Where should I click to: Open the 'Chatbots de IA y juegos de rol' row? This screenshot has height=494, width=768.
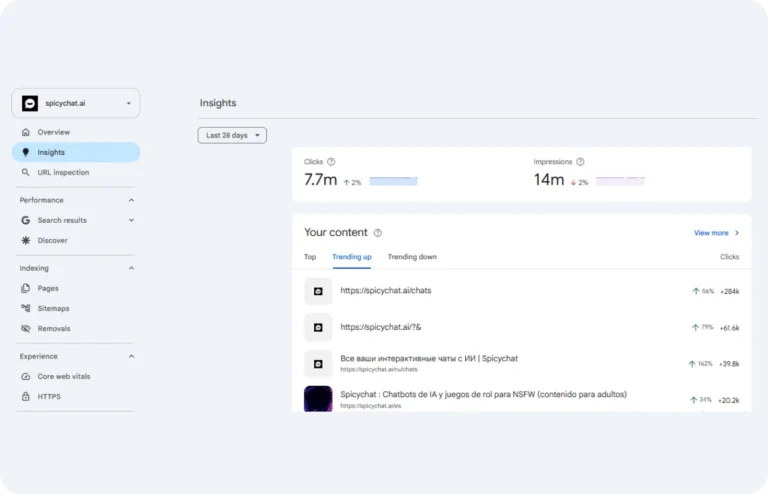point(522,399)
